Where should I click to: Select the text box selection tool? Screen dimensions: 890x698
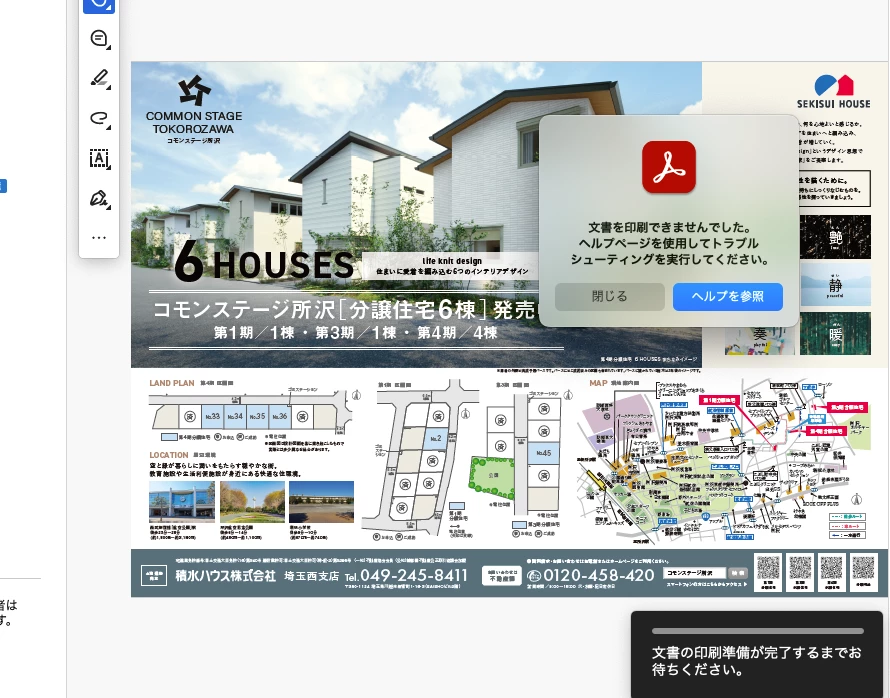click(x=99, y=158)
